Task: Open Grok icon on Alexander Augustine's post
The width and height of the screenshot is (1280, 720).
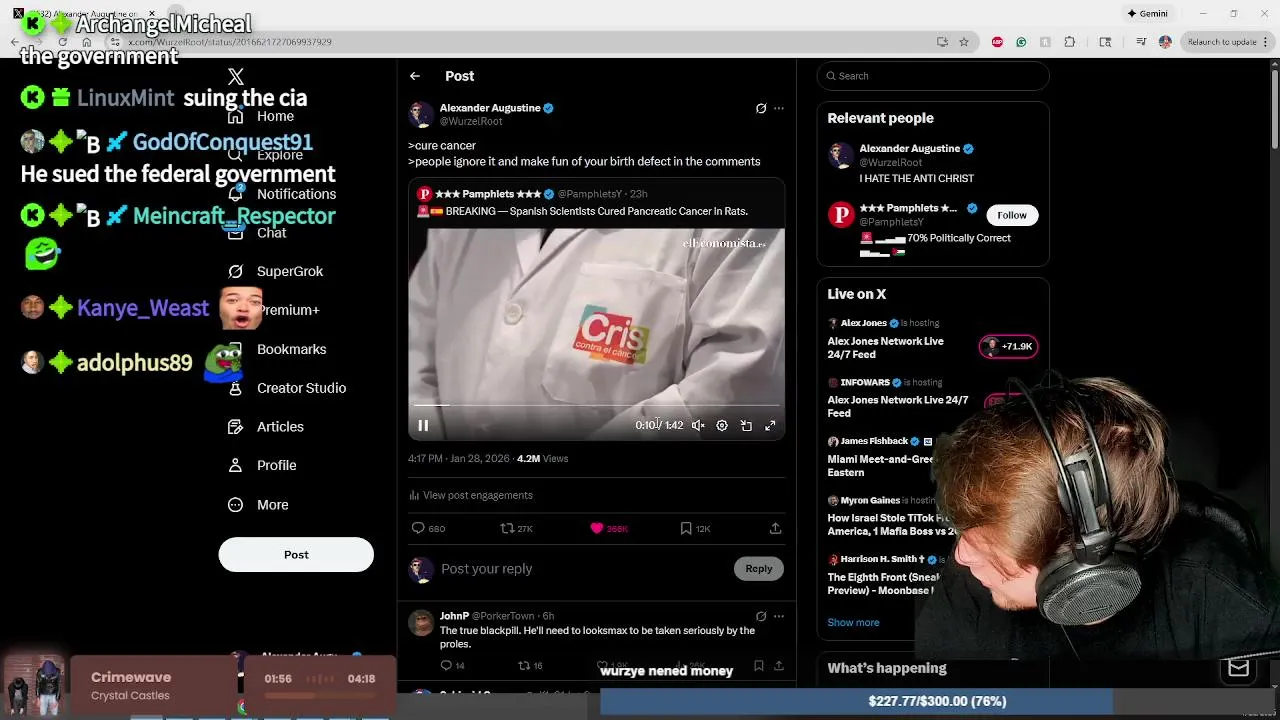Action: click(761, 108)
